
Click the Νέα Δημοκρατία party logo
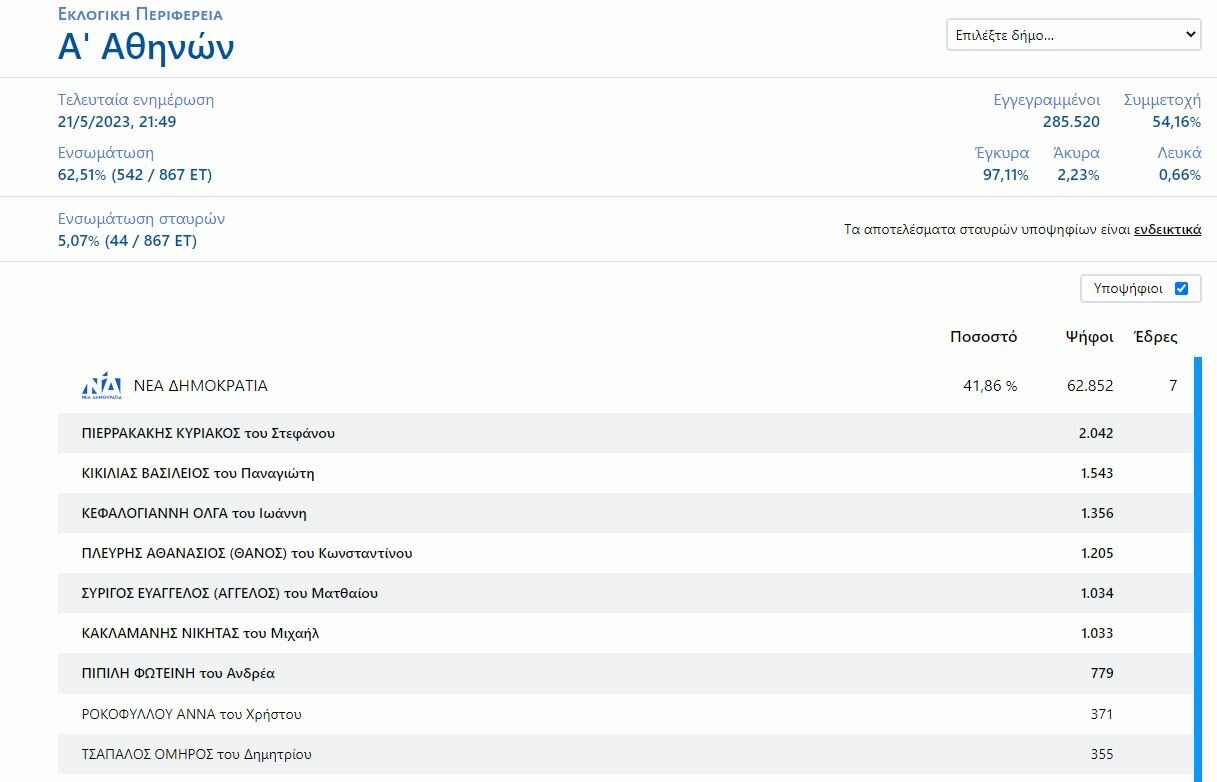coord(101,386)
